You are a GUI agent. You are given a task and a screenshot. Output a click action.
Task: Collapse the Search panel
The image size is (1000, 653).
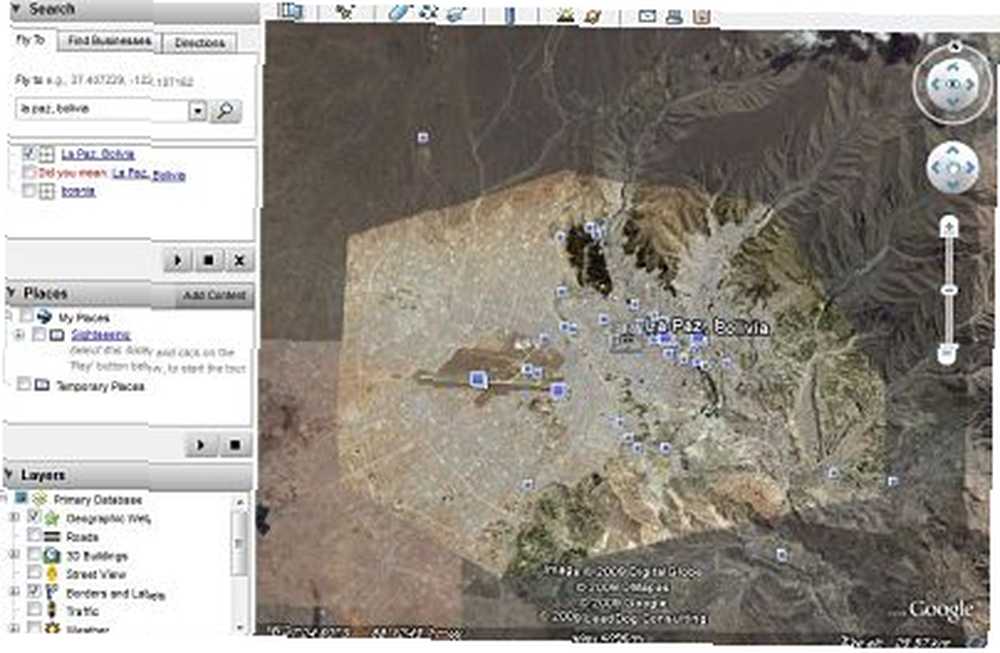[x=16, y=10]
